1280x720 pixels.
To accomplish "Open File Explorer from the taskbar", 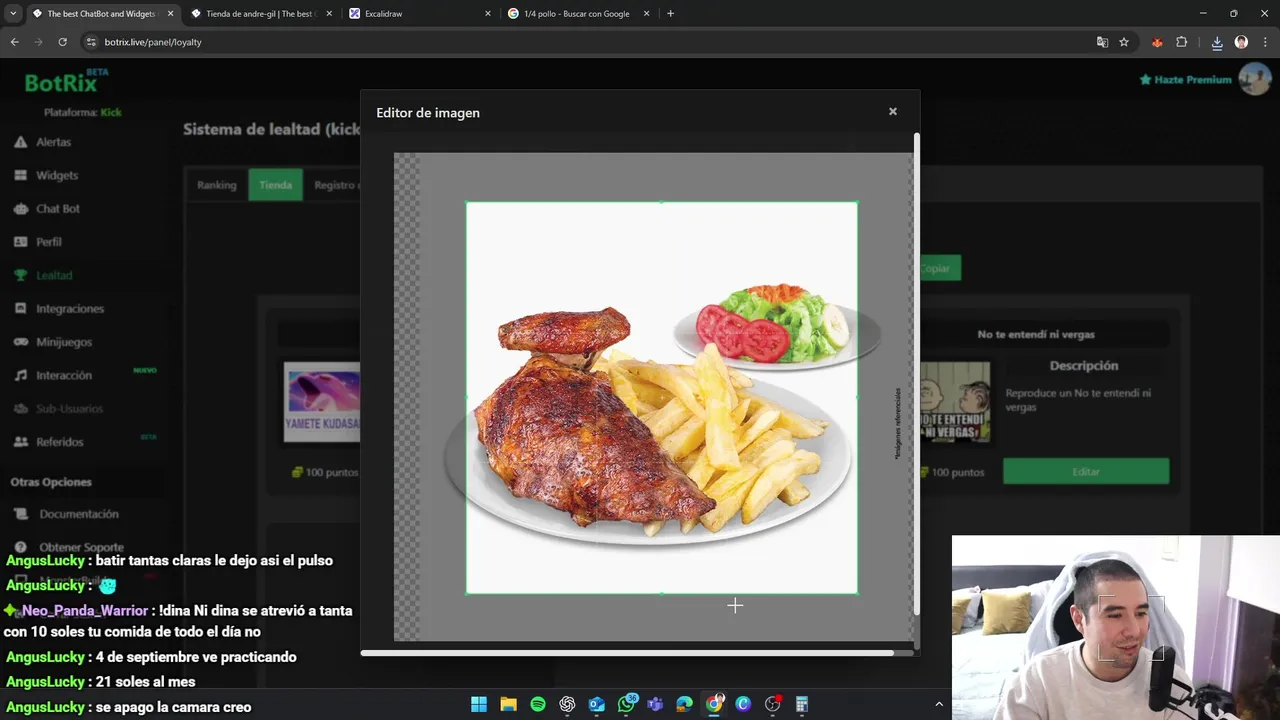I will (508, 704).
